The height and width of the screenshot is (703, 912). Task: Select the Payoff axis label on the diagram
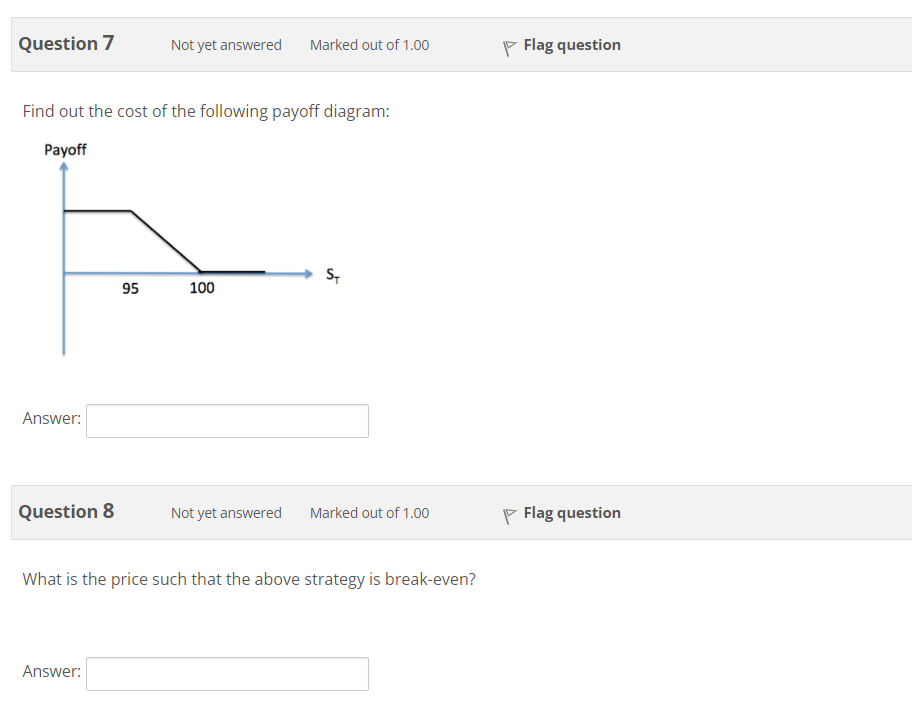click(64, 149)
